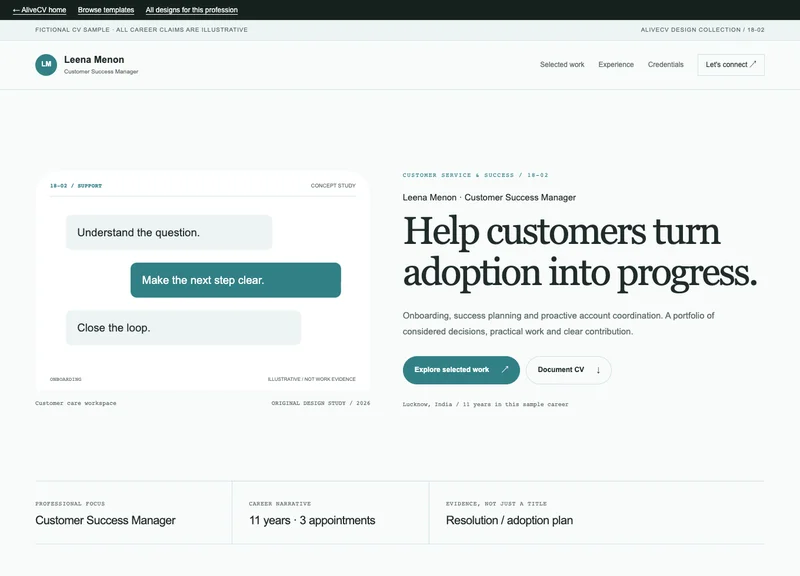Image resolution: width=800 pixels, height=576 pixels.
Task: Click the 'Lucknow, India / 11 years' location text
Action: (x=485, y=404)
